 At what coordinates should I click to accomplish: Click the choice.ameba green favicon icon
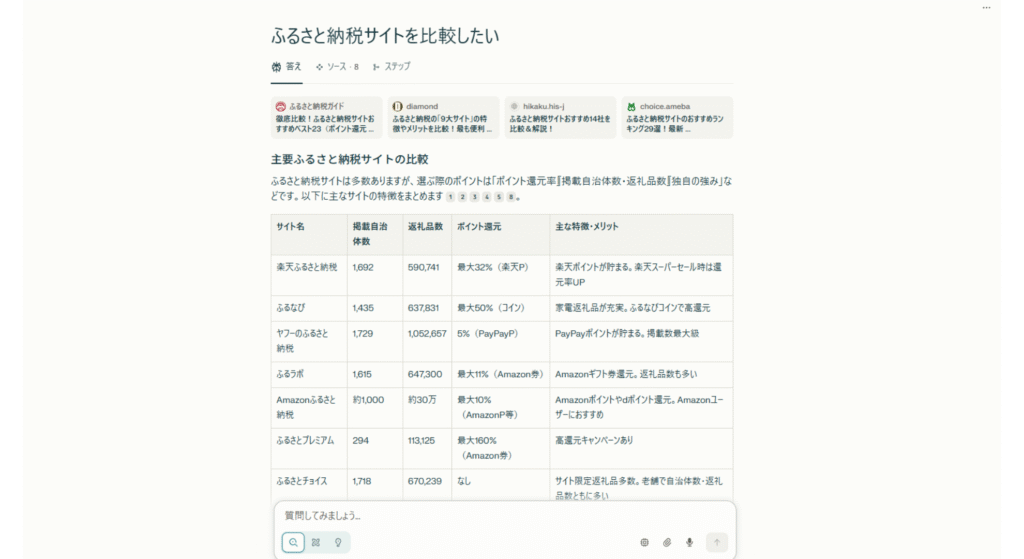[631, 106]
